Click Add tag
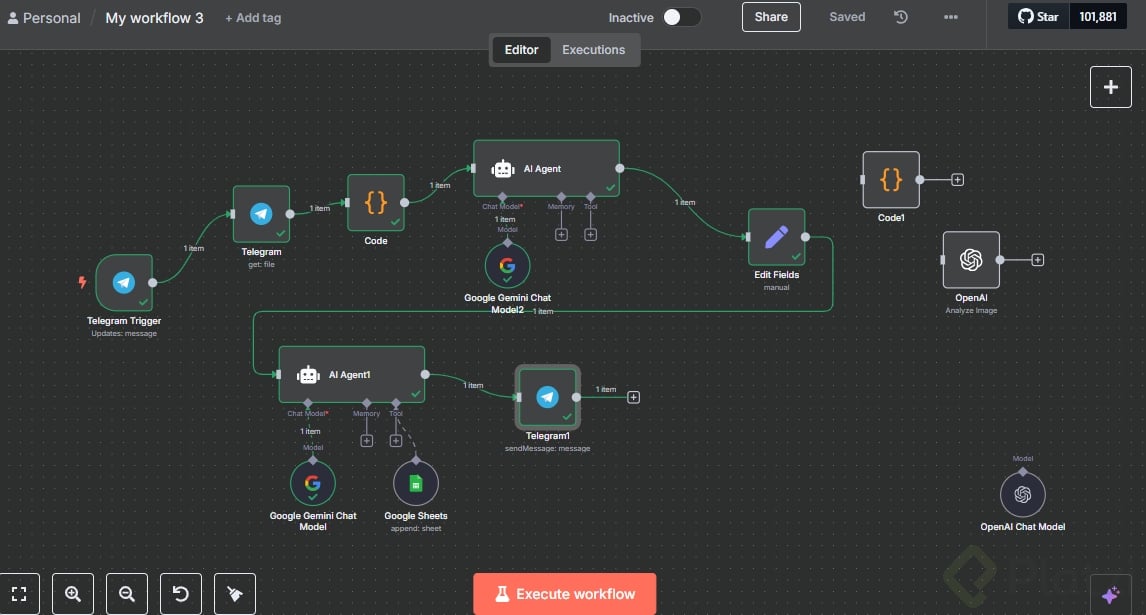Image resolution: width=1146 pixels, height=615 pixels. coord(253,18)
